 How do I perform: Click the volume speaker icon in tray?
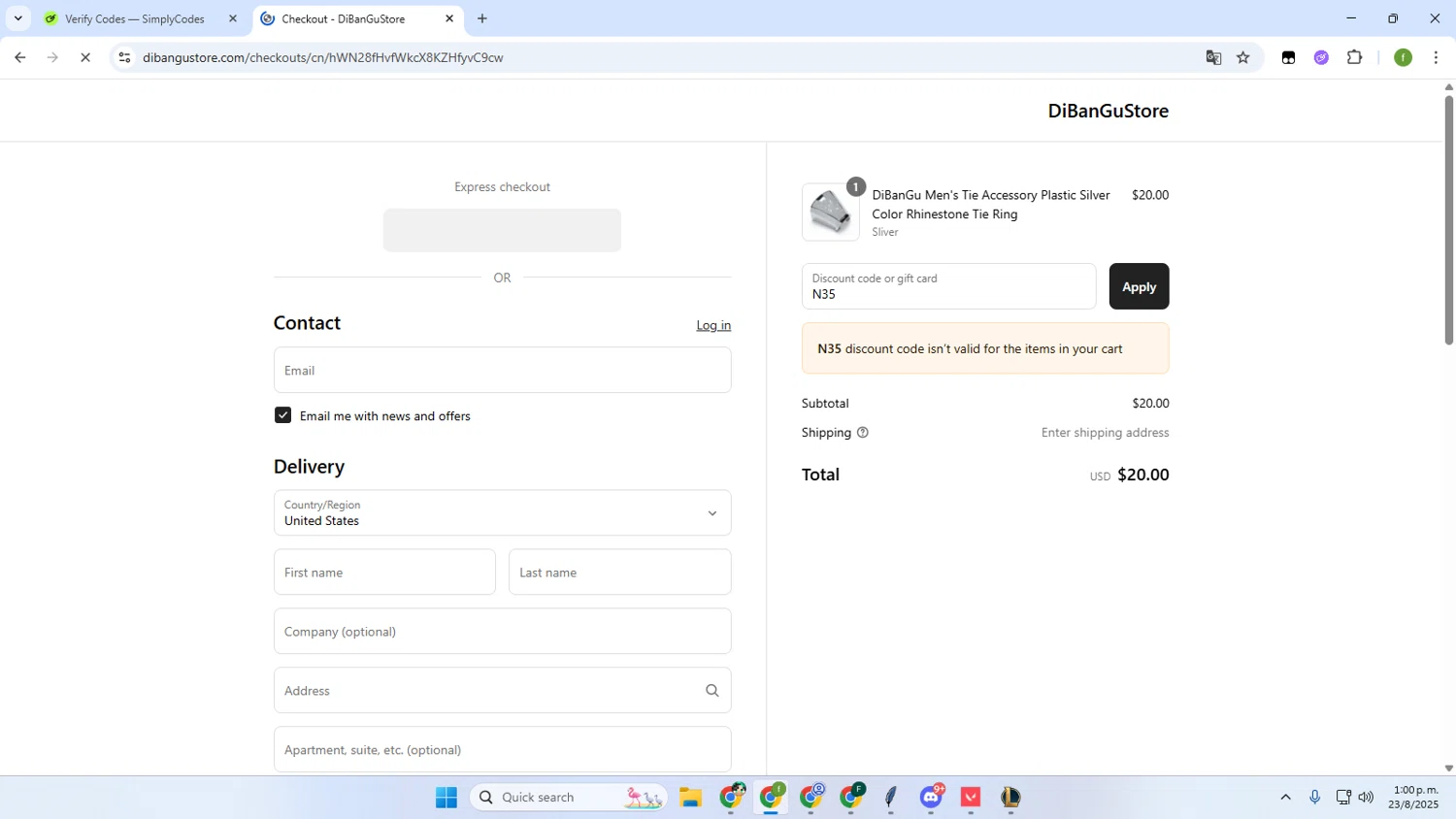tap(1366, 797)
